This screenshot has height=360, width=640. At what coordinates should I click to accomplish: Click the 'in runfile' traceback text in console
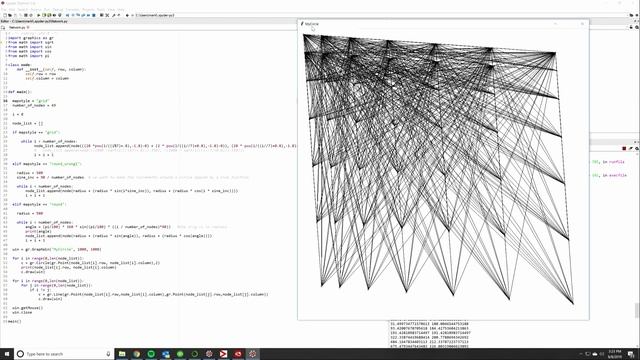coord(613,162)
